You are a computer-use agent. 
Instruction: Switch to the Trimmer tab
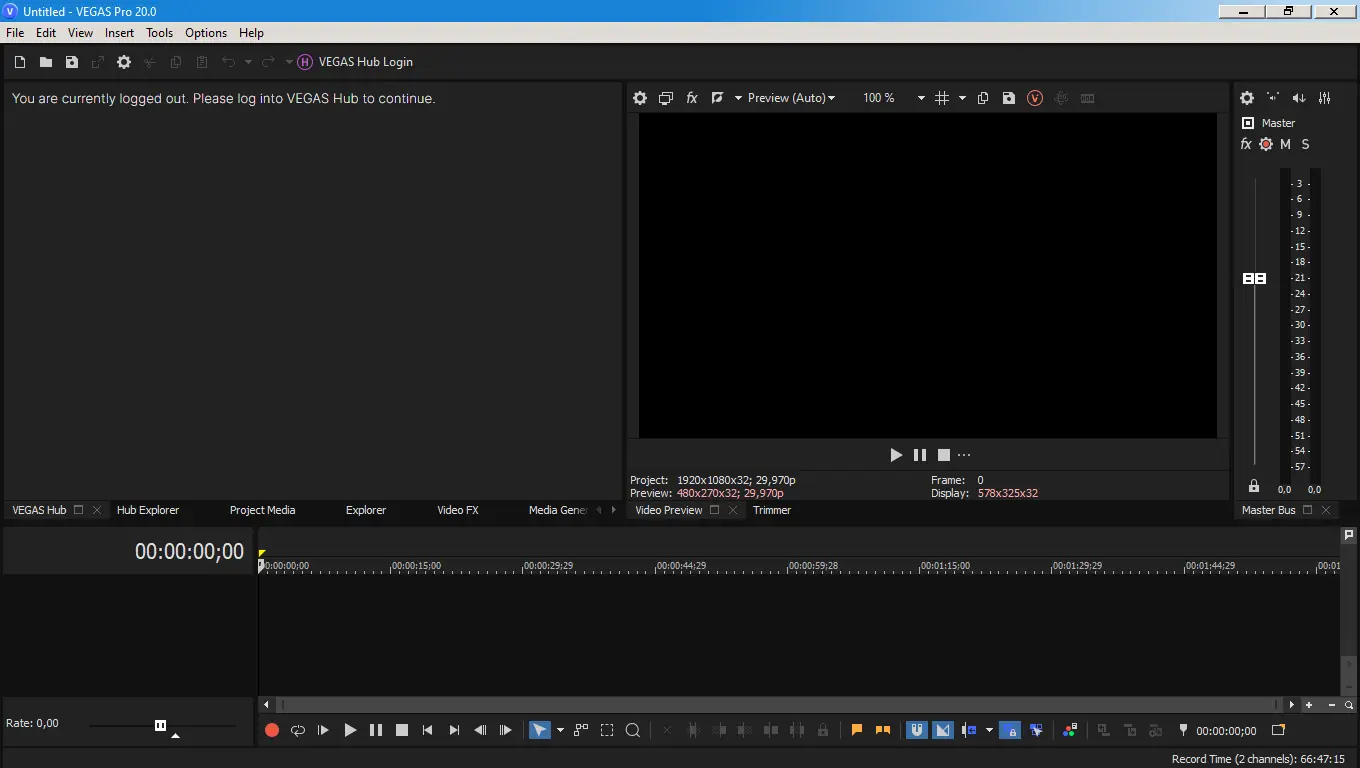coord(772,510)
